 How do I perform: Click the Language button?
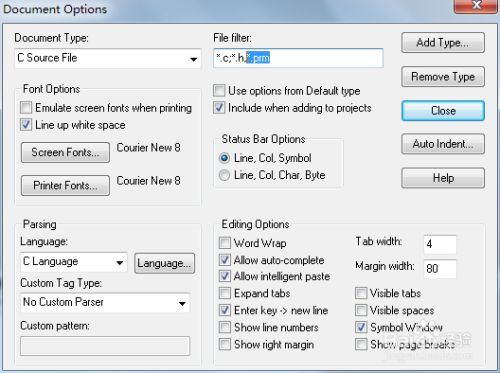click(x=164, y=263)
